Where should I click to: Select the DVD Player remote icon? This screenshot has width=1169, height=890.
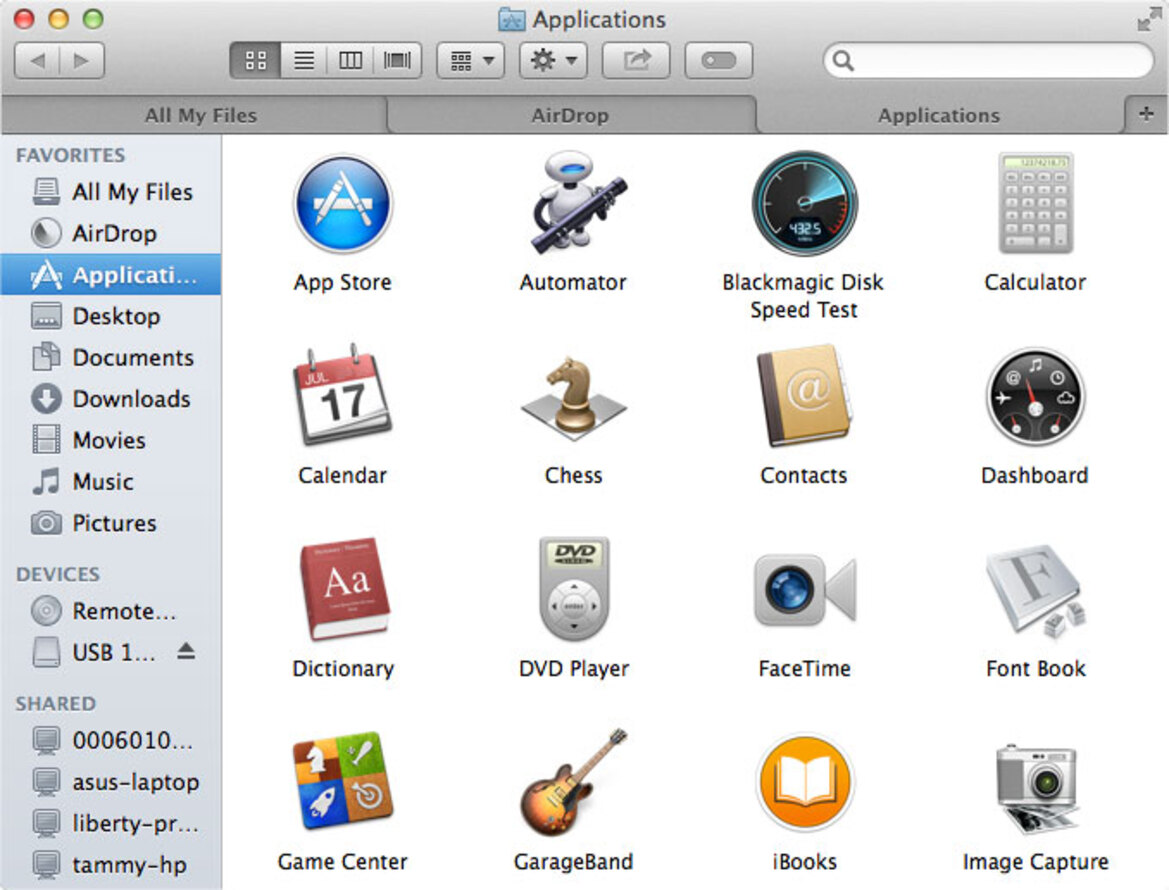[573, 589]
